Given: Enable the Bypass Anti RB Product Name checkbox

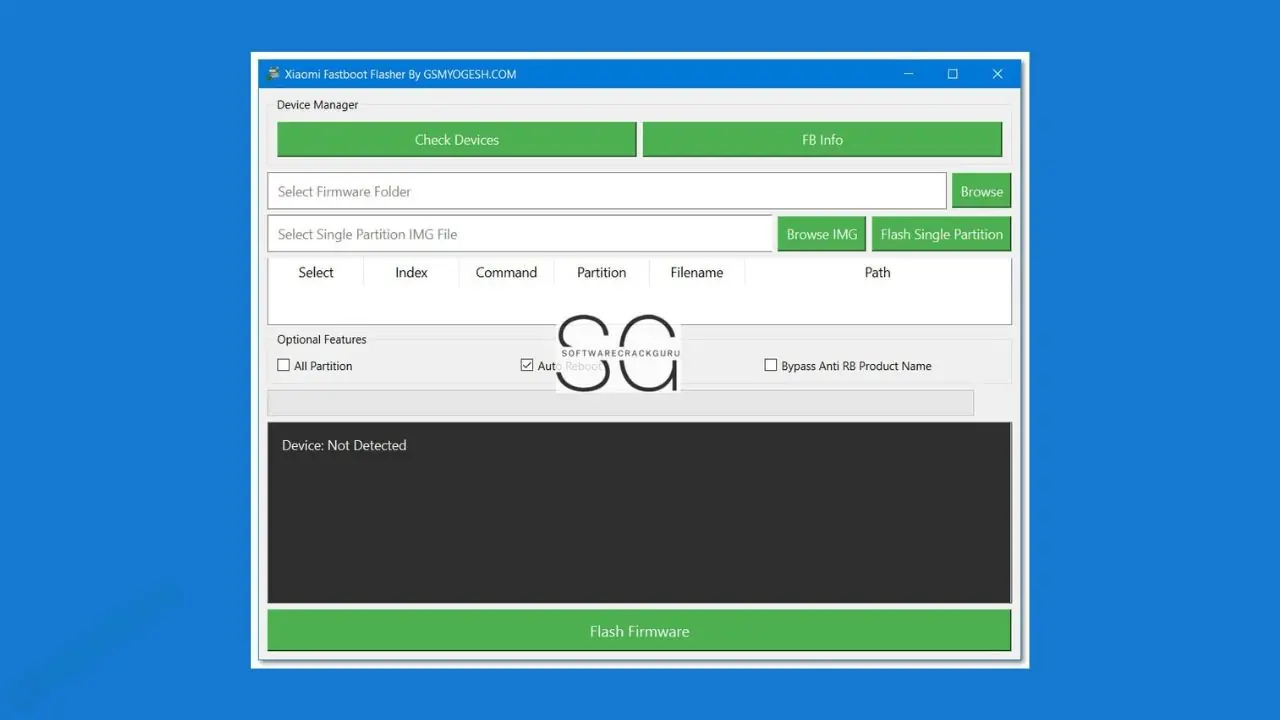Looking at the screenshot, I should pos(771,365).
